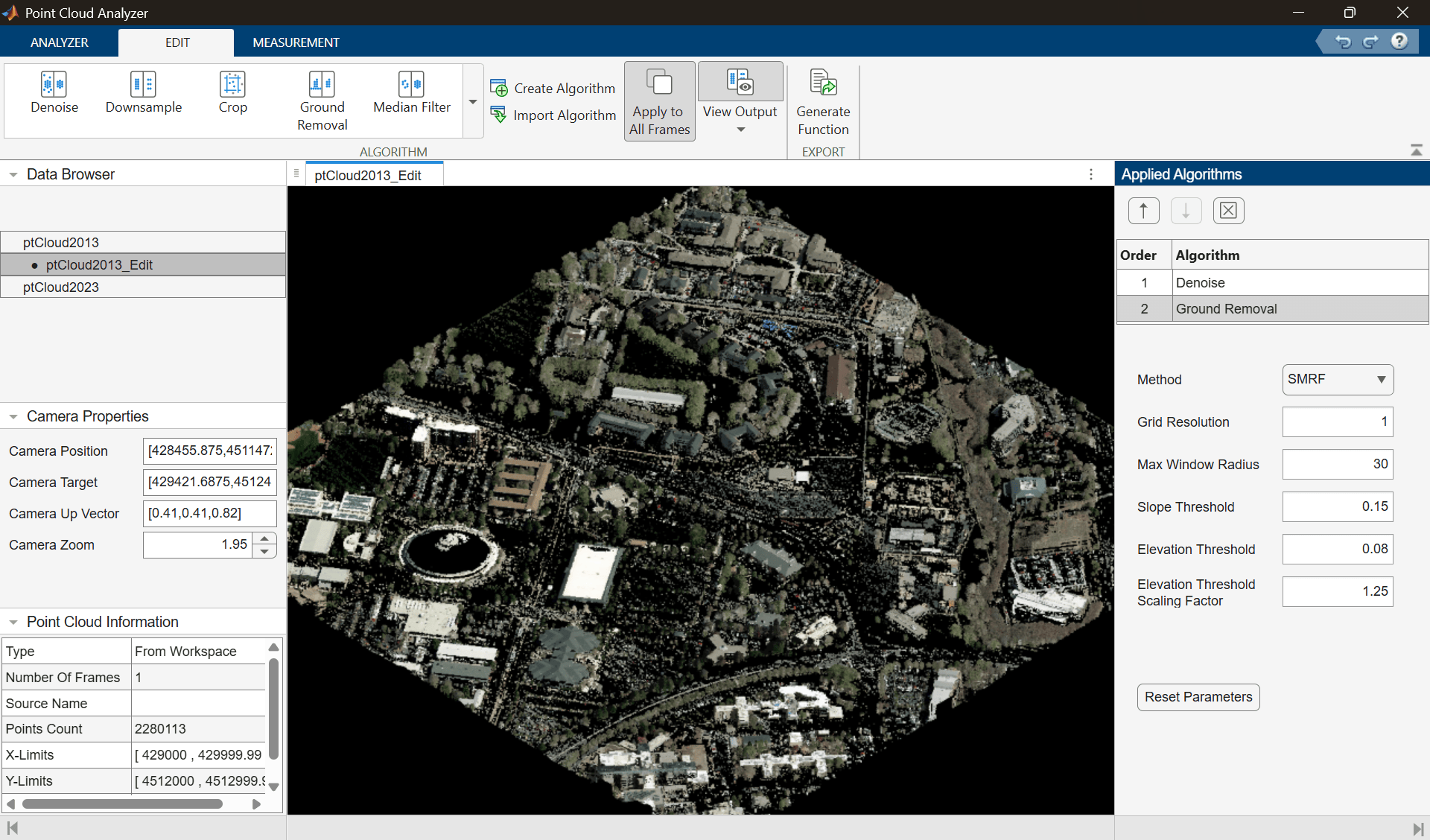Click the Camera Zoom value field
The height and width of the screenshot is (840, 1430).
click(x=198, y=544)
